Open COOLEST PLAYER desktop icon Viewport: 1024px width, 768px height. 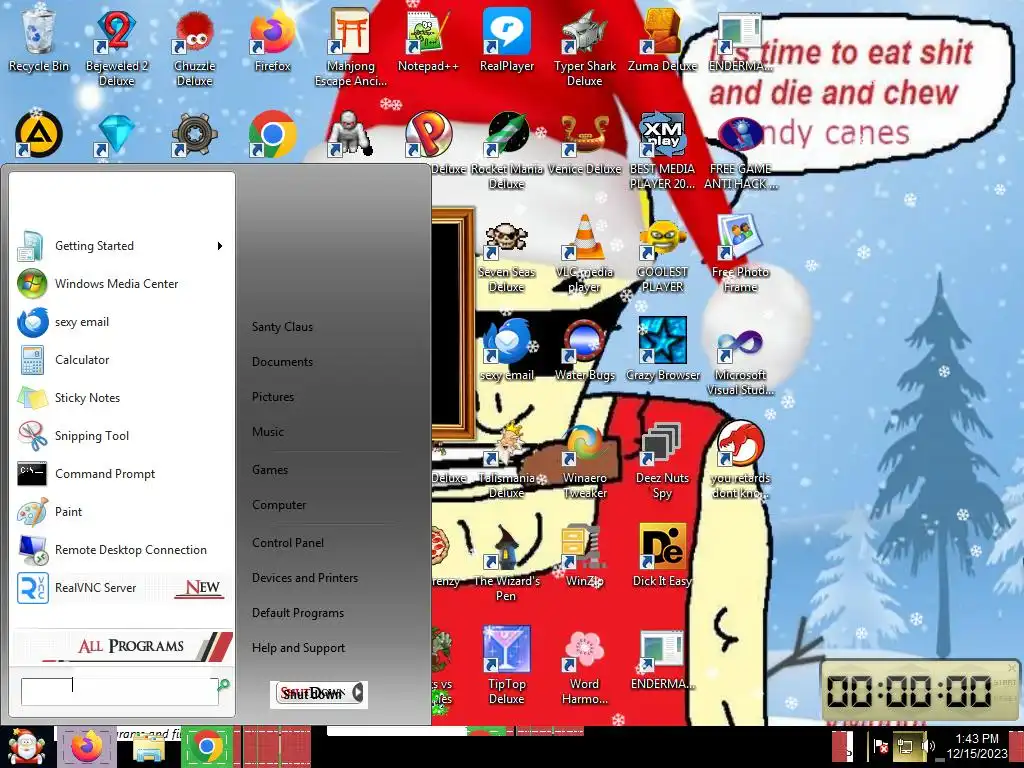click(x=662, y=255)
